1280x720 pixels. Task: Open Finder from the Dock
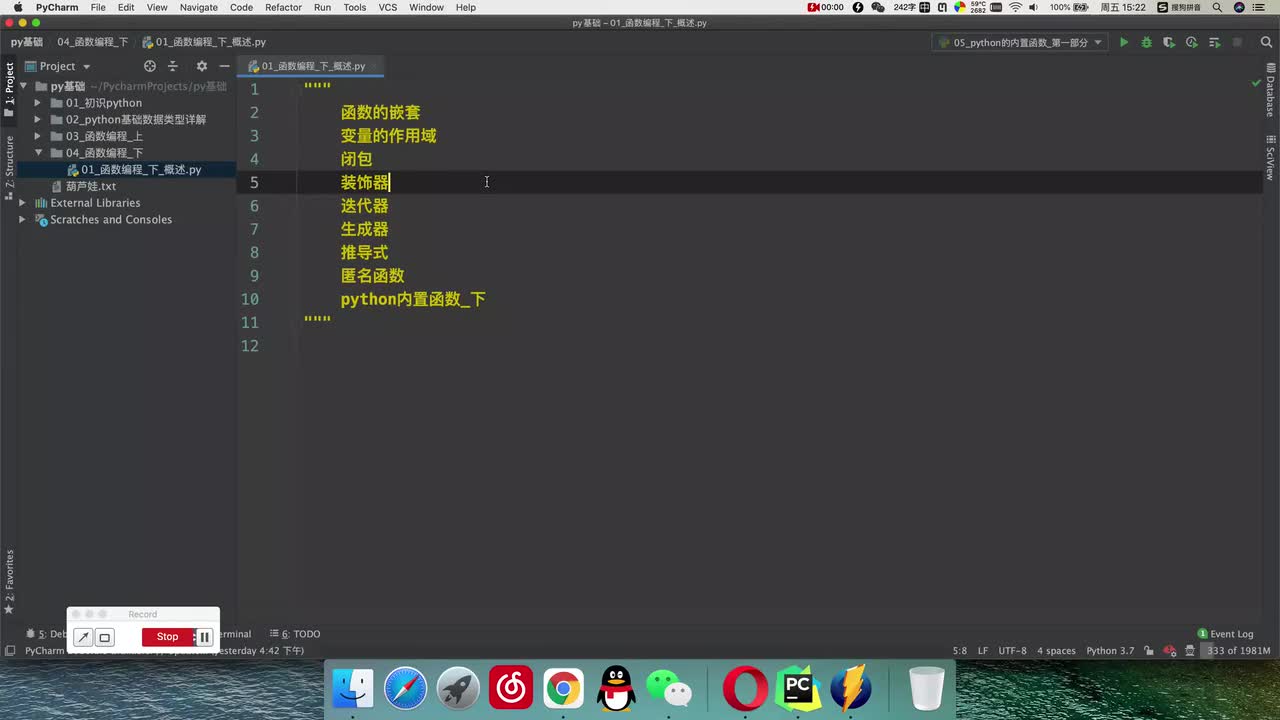[352, 689]
